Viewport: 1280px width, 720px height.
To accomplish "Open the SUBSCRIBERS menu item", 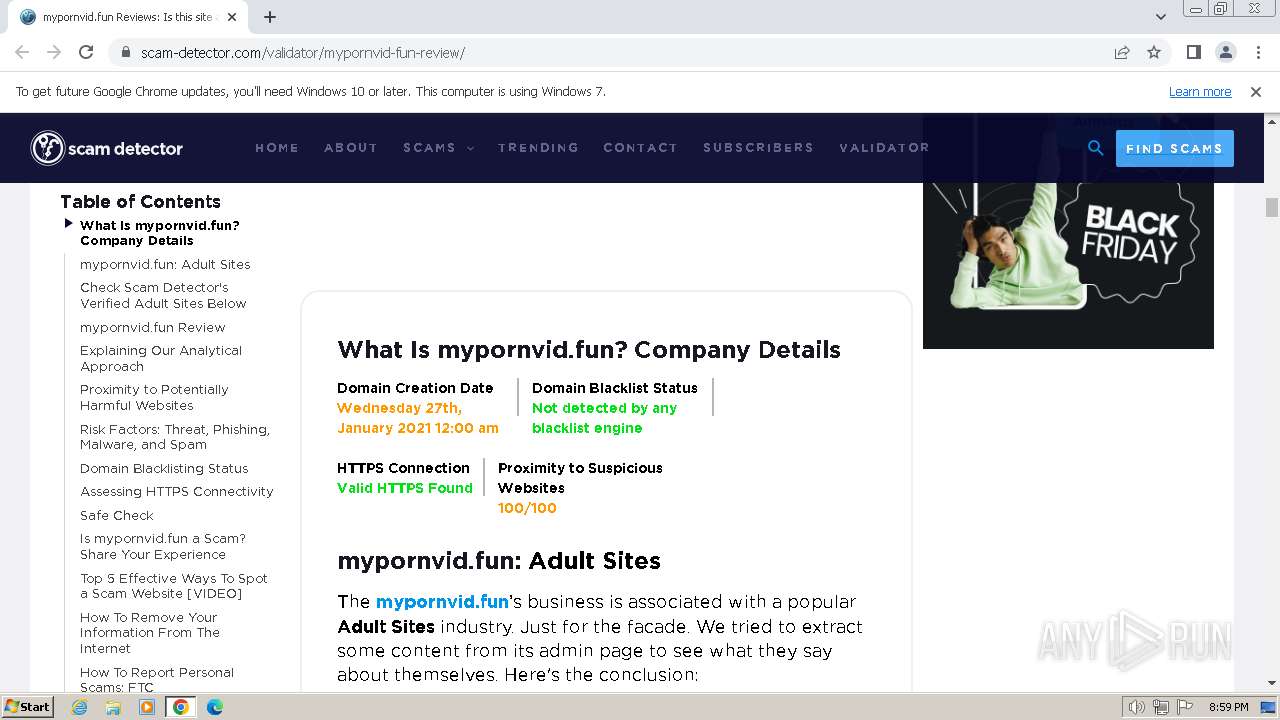I will (x=758, y=147).
